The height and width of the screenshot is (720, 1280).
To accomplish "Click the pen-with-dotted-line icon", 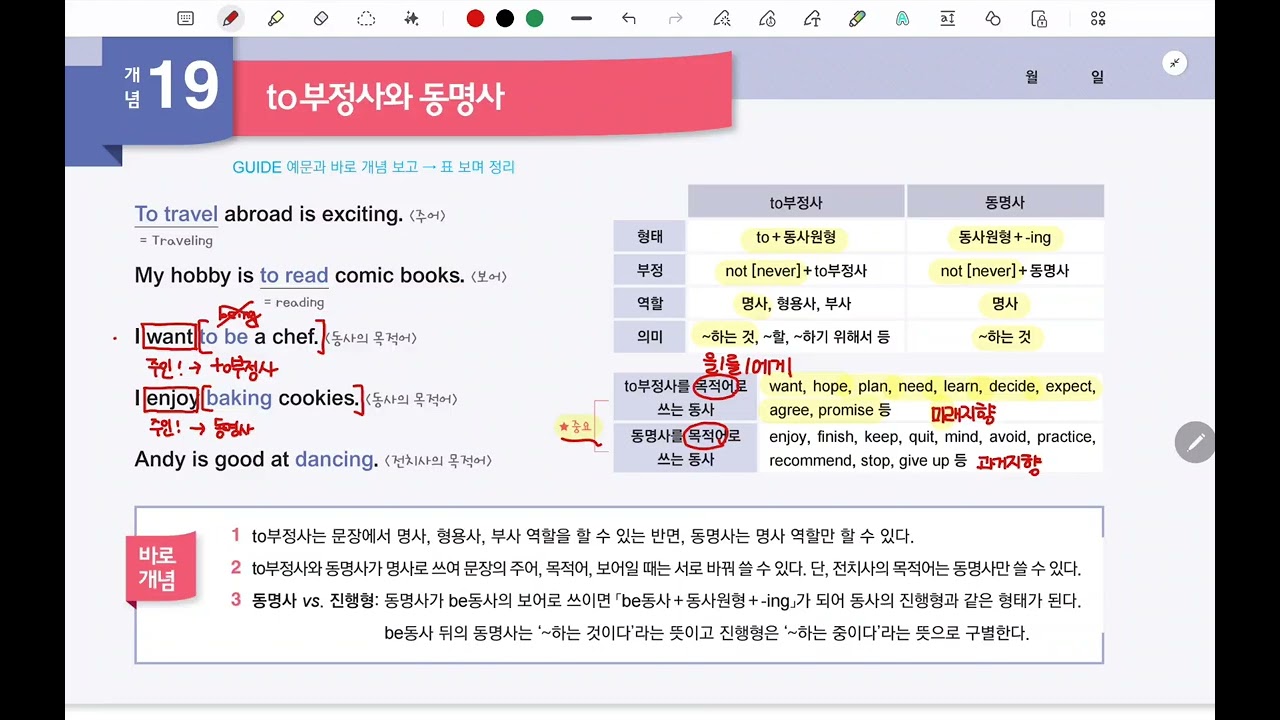I will point(721,18).
